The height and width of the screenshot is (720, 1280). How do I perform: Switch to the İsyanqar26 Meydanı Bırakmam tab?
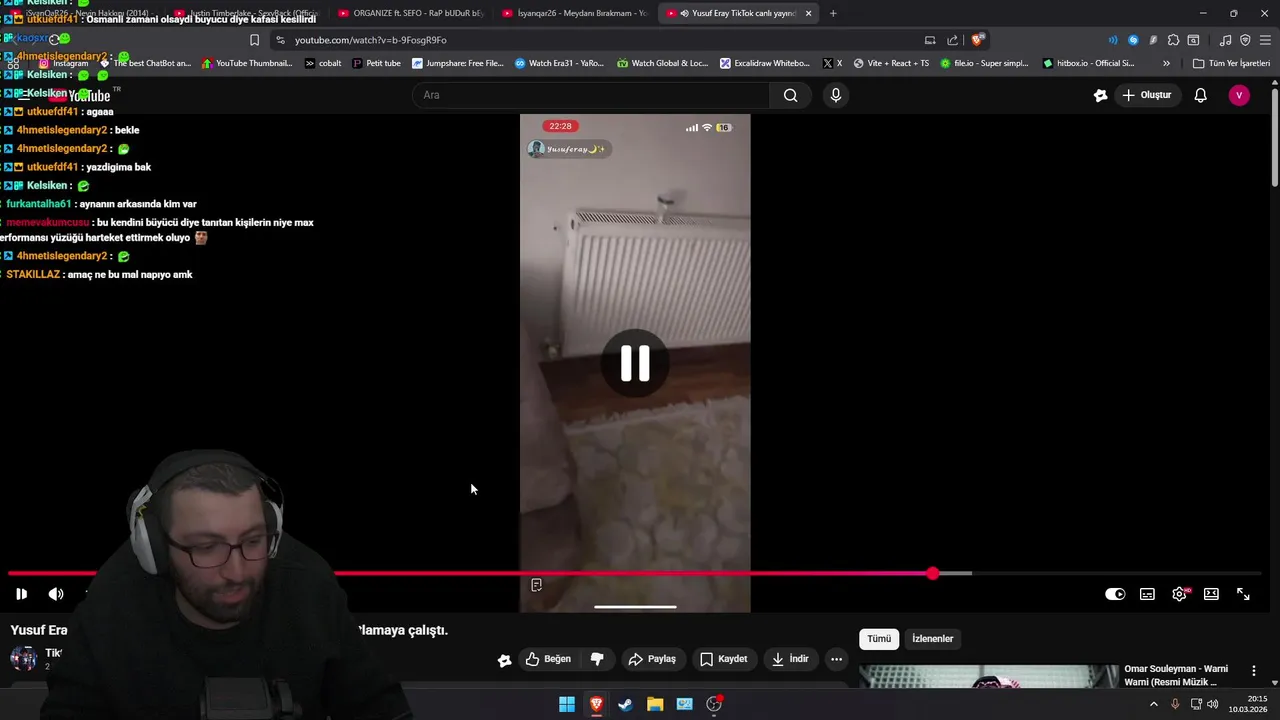574,13
